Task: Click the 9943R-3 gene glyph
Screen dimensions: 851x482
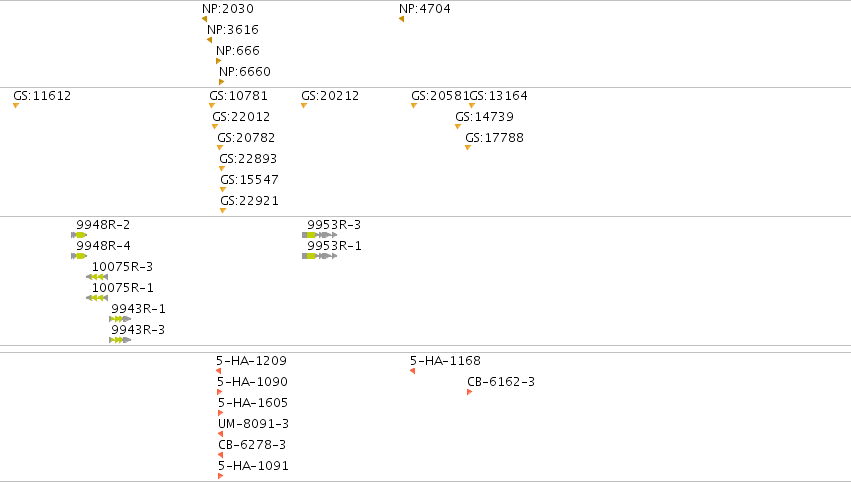Action: point(120,340)
